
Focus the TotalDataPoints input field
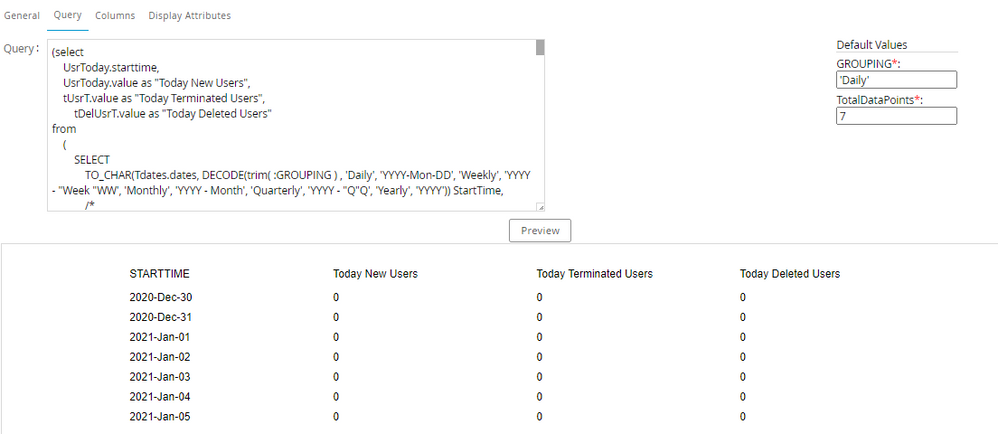(x=896, y=116)
